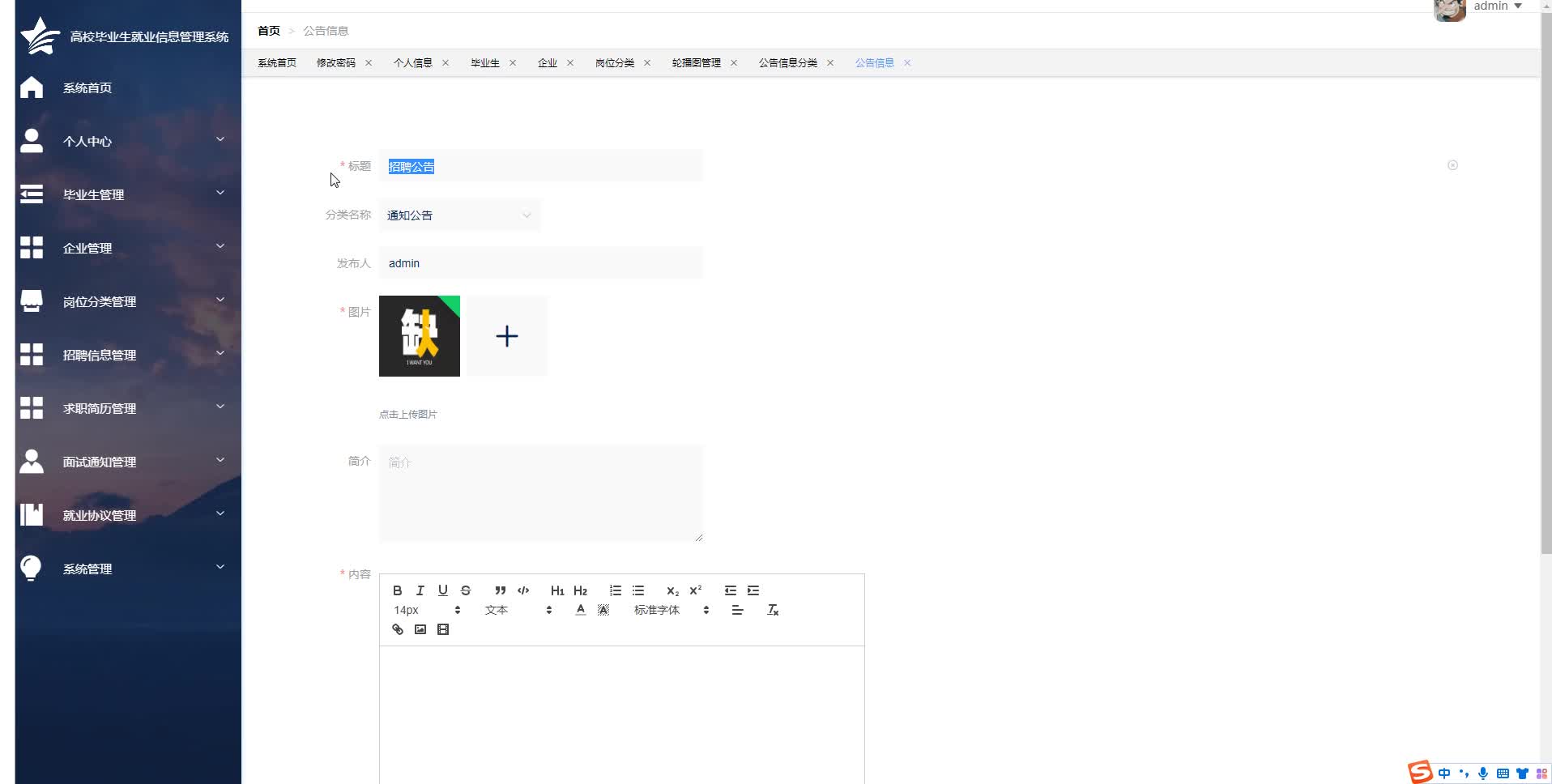
Task: Apply Heading 2 style
Action: (580, 590)
